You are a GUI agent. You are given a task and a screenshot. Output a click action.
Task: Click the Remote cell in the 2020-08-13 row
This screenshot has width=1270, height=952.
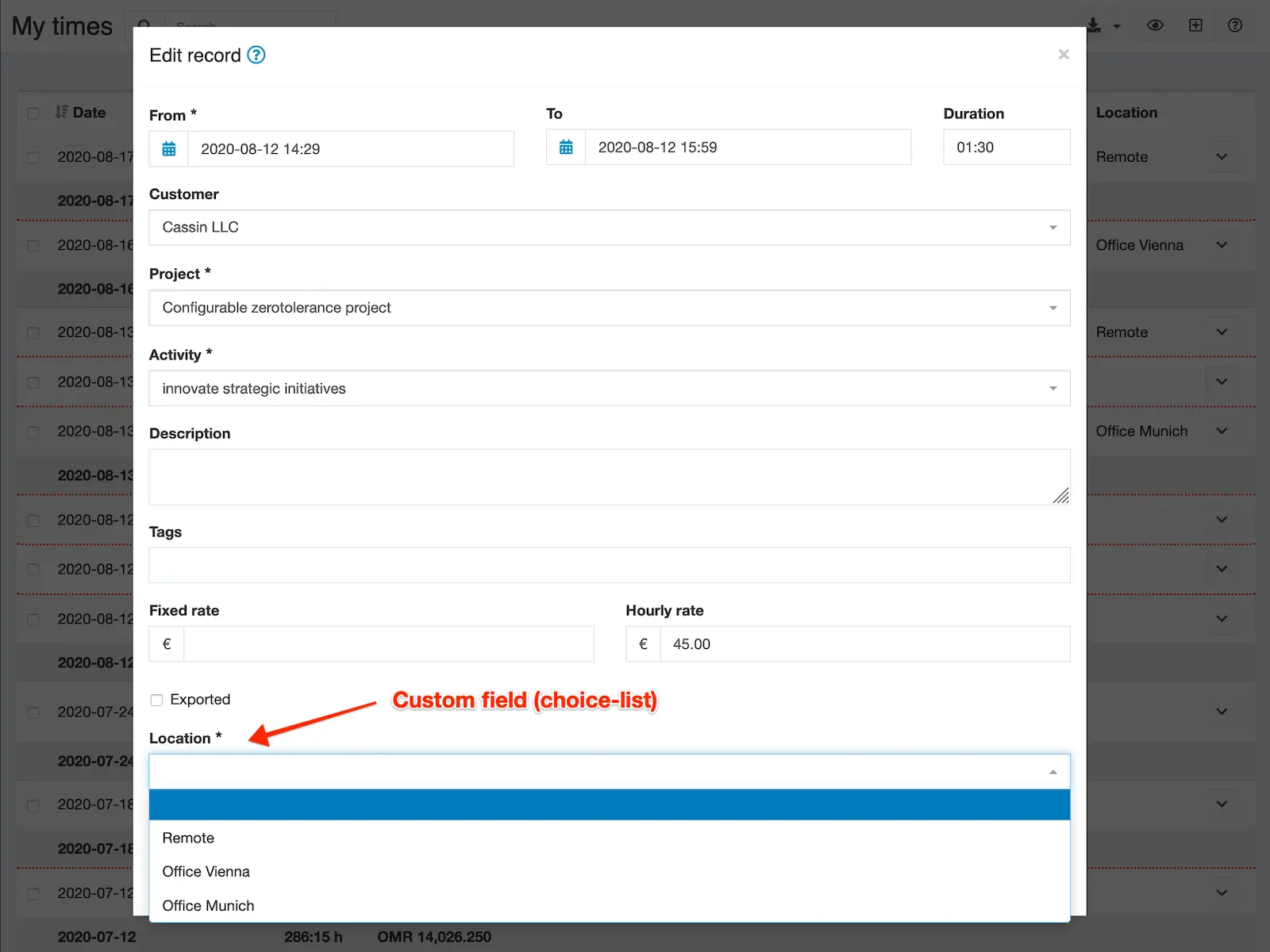click(x=1122, y=332)
